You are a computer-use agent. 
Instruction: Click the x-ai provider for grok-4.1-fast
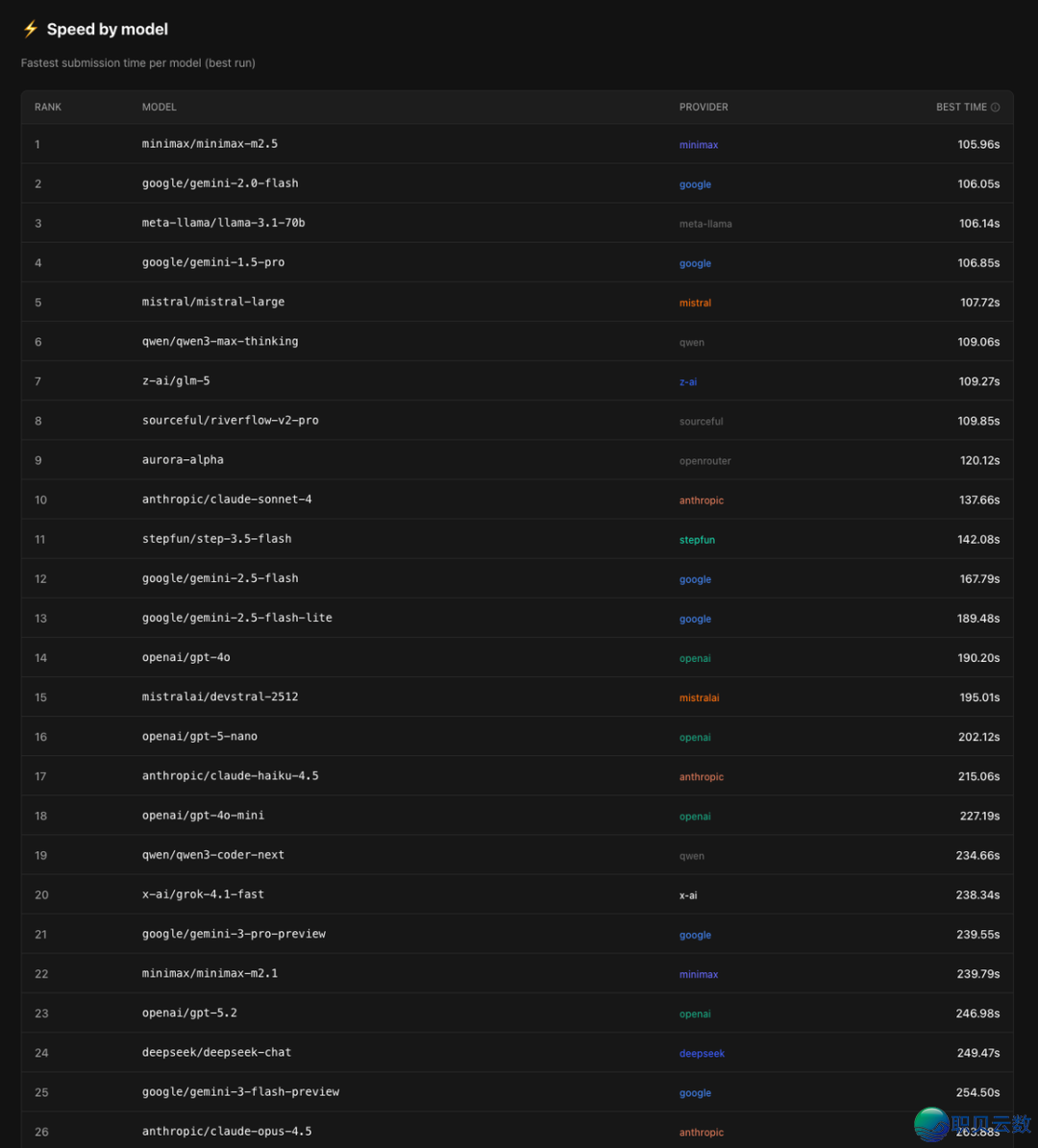point(688,895)
